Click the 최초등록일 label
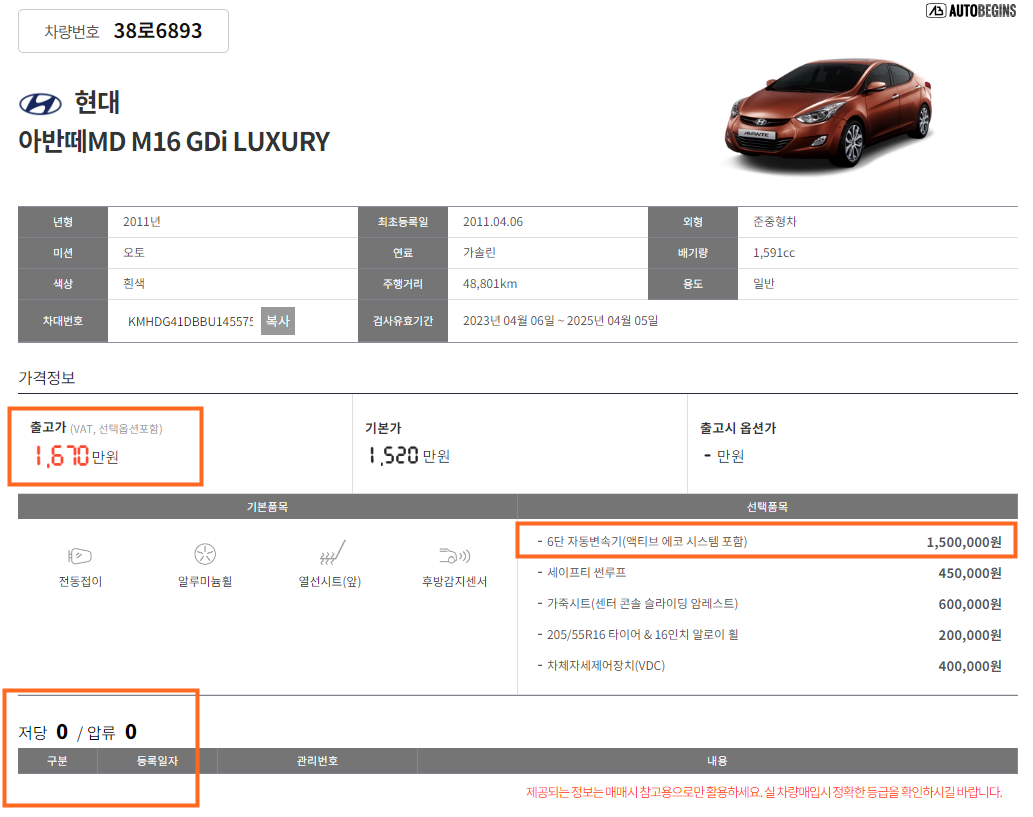 click(403, 222)
